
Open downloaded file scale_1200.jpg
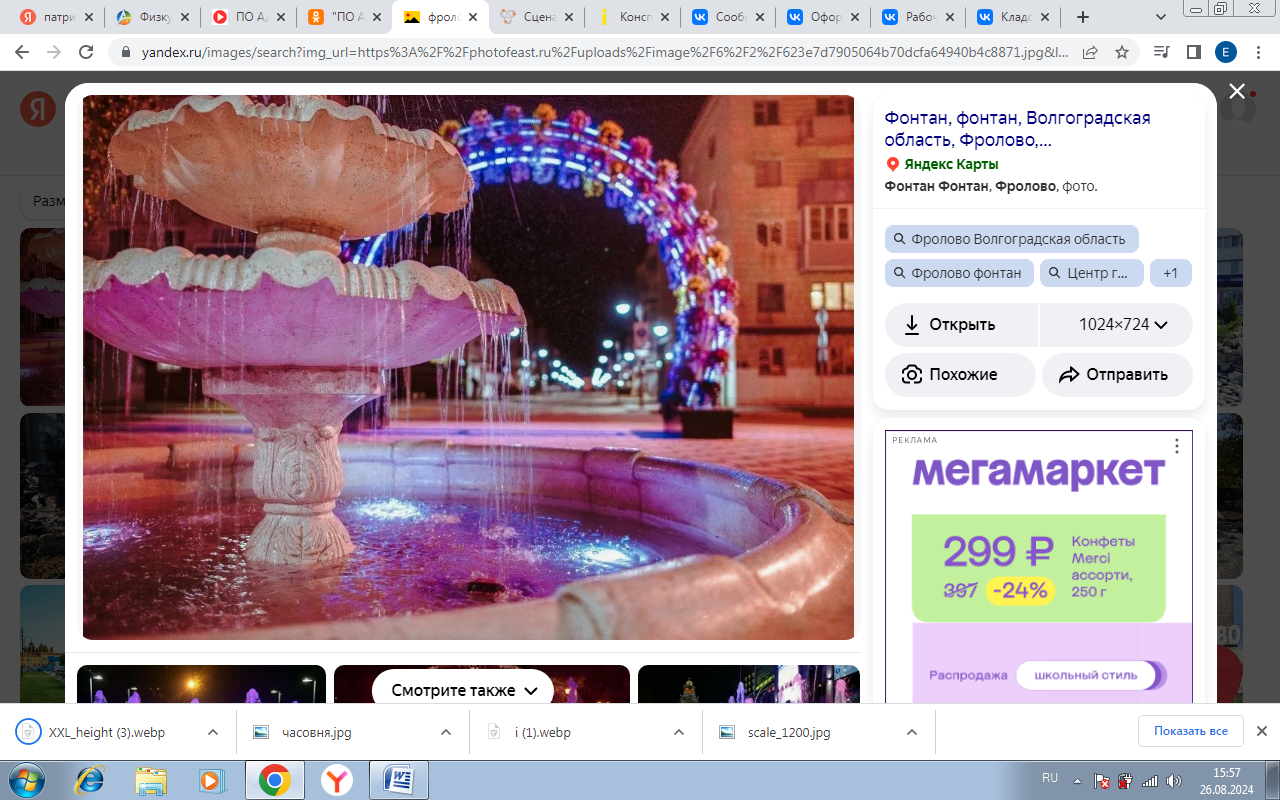(x=790, y=732)
